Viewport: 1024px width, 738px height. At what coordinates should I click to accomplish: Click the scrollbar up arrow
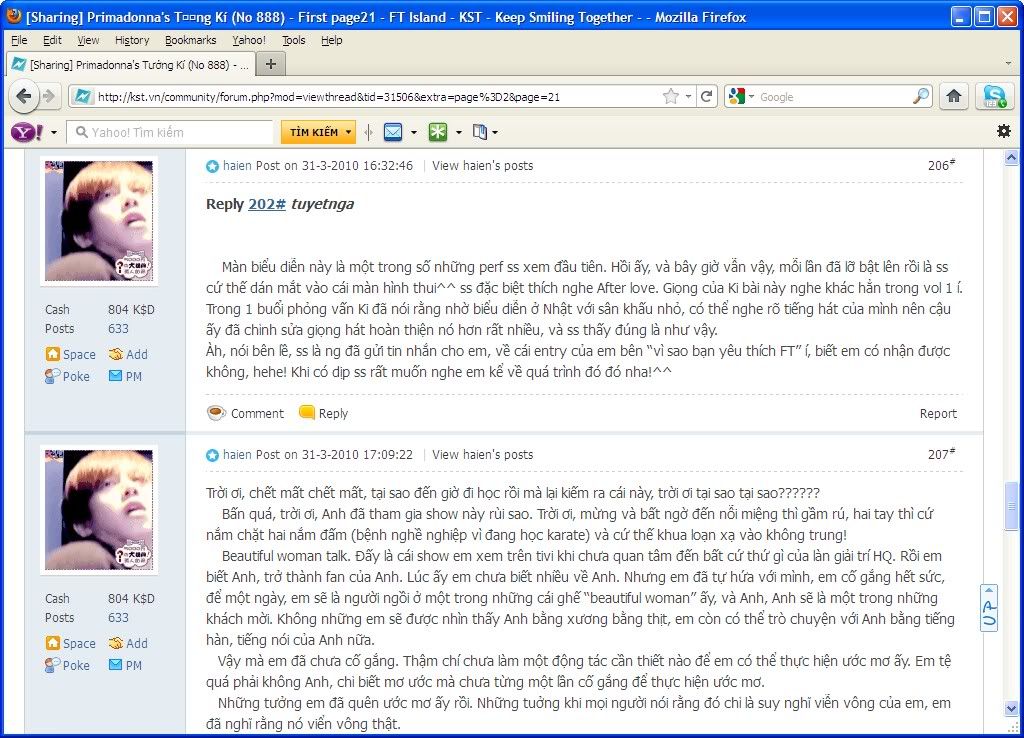click(x=1011, y=157)
